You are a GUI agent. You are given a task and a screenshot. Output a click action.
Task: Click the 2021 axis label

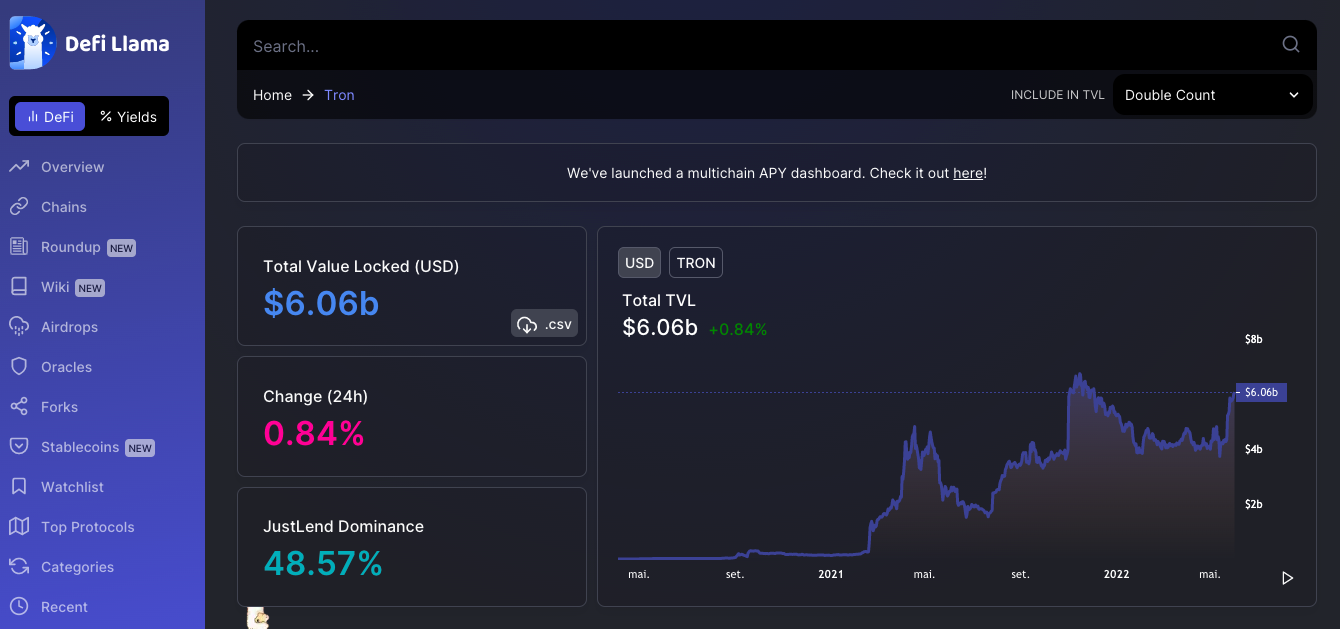830,574
